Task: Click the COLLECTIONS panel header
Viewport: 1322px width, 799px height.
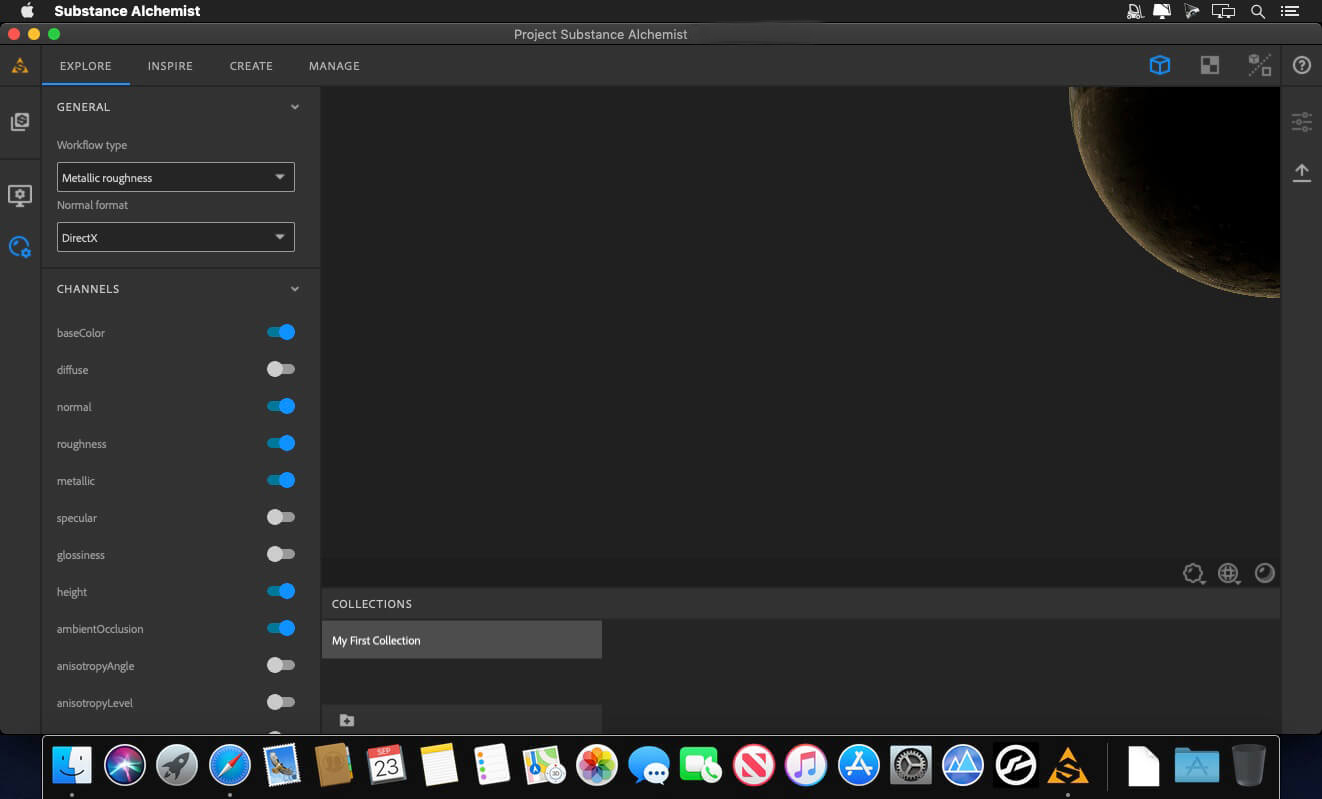Action: [x=801, y=604]
